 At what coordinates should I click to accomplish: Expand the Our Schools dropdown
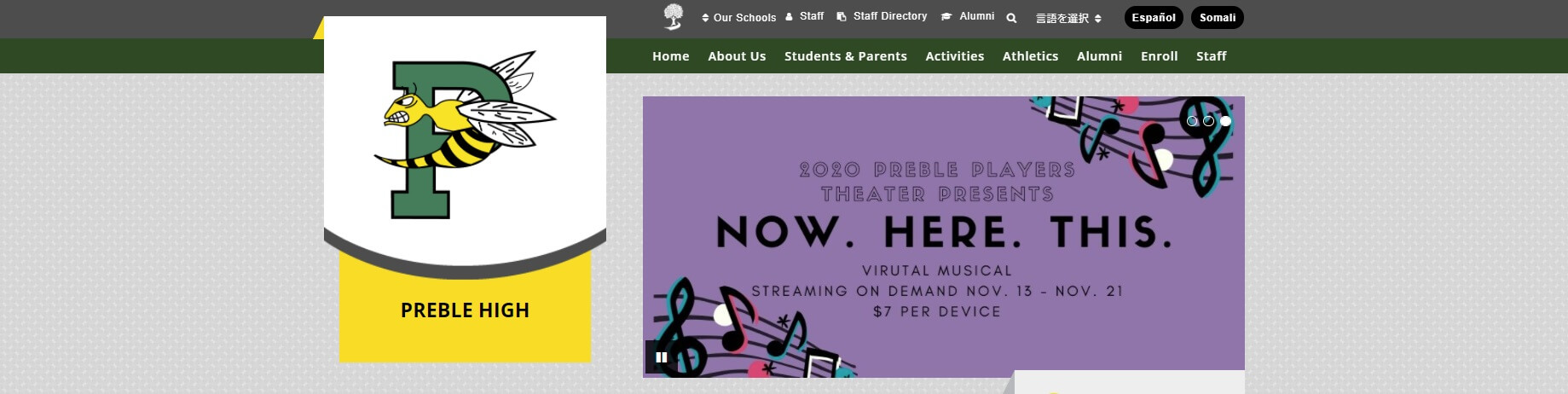point(738,18)
